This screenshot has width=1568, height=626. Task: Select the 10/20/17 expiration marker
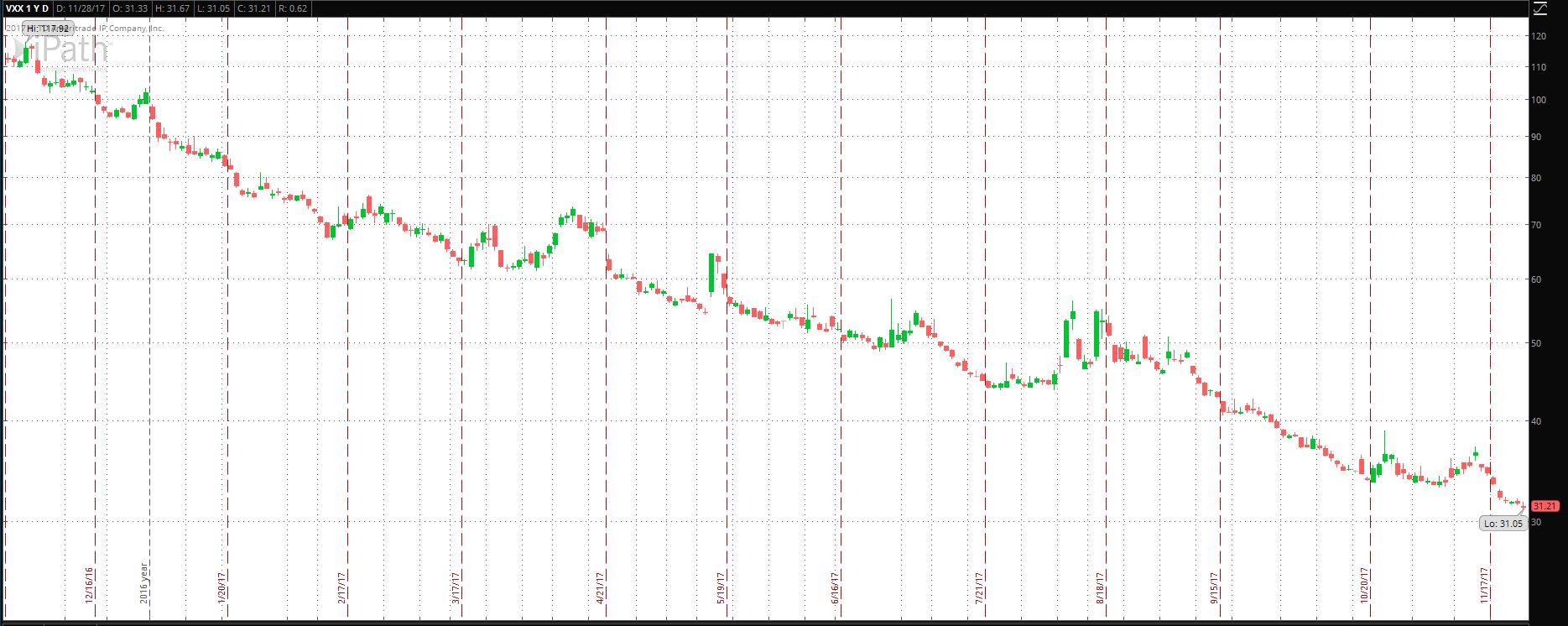click(1364, 585)
